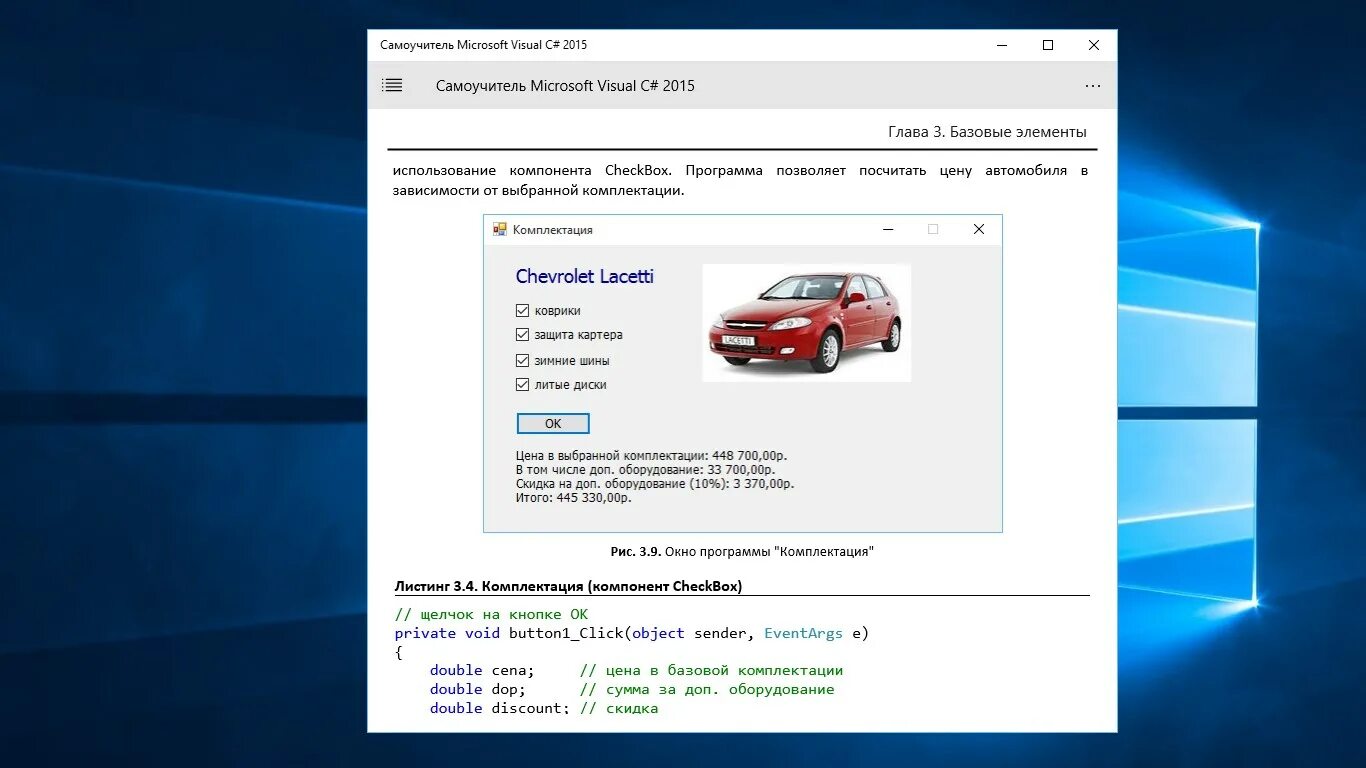Open the contents list hamburger menu
The width and height of the screenshot is (1366, 768).
point(392,86)
